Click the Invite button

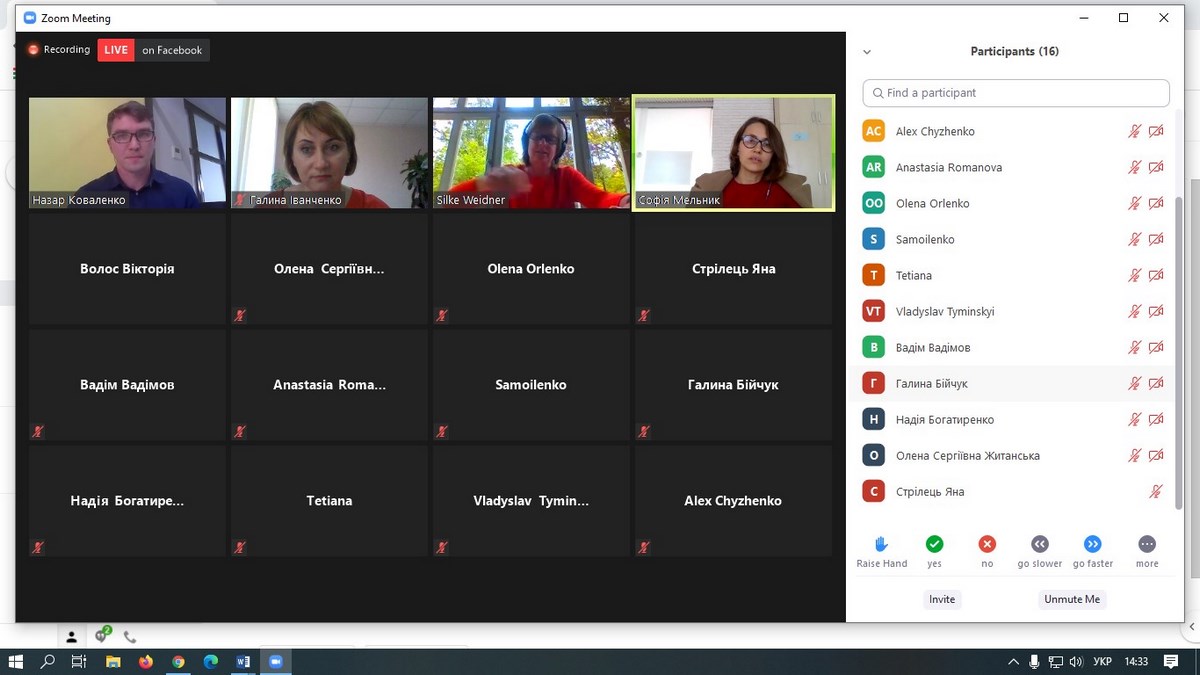(x=942, y=599)
